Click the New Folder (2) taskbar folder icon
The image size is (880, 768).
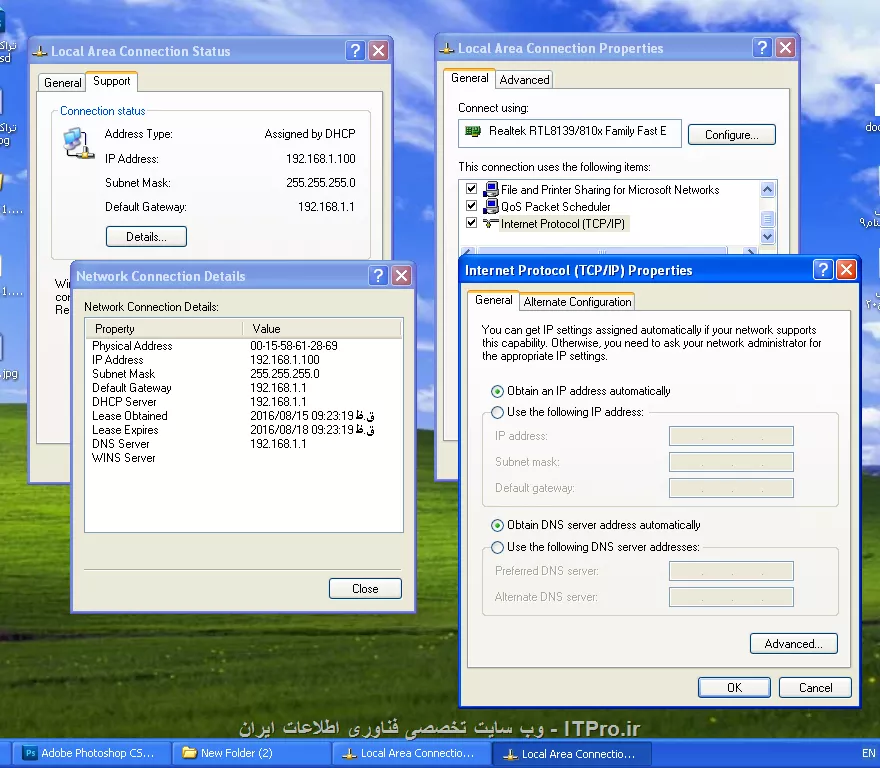pos(189,753)
